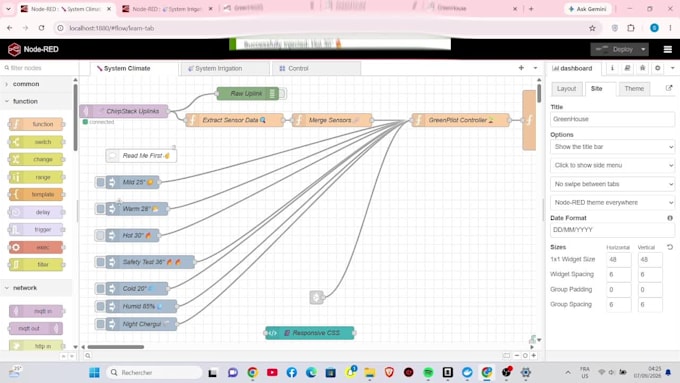Zoom out the canvas with minus

click(517, 356)
